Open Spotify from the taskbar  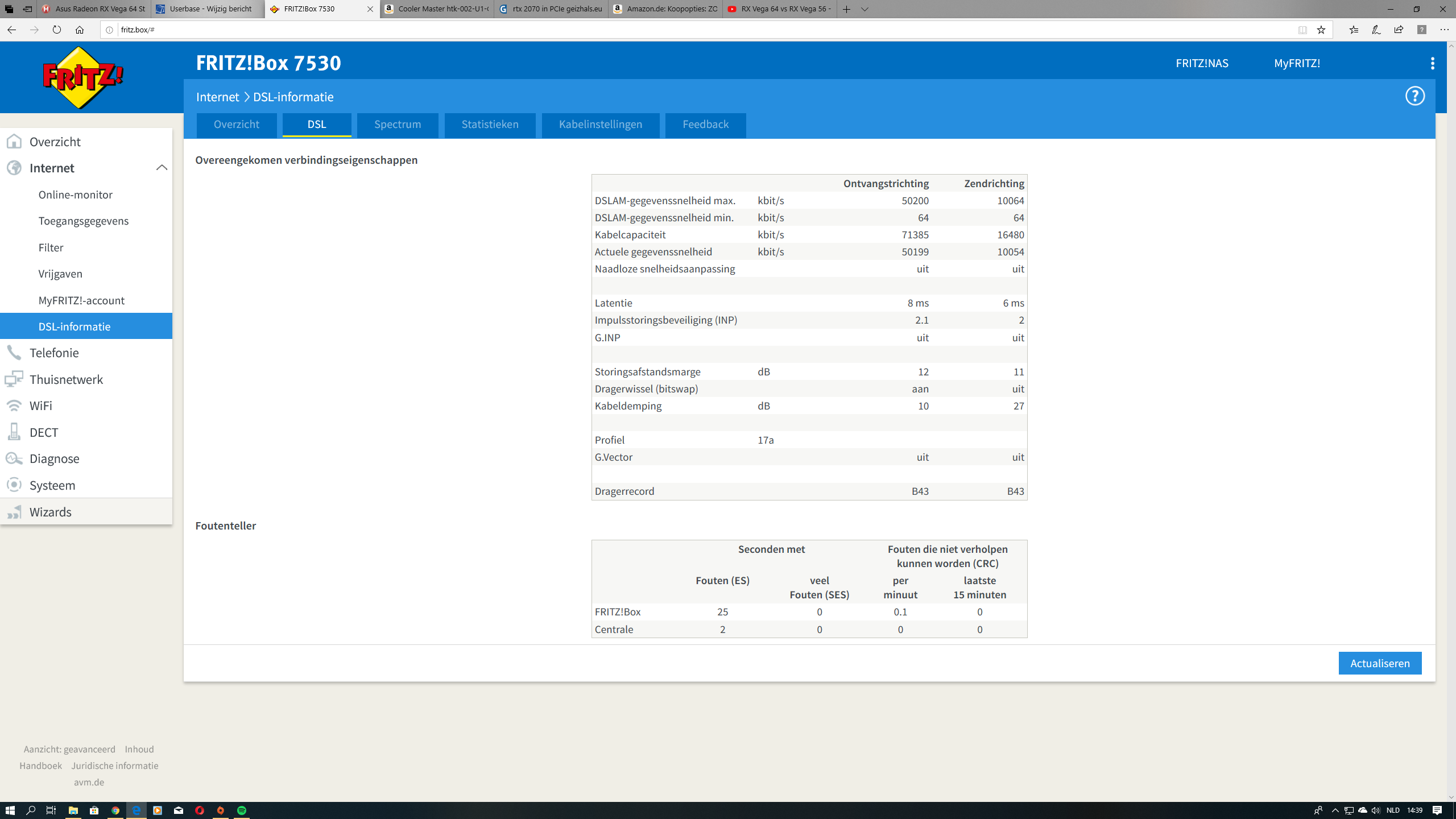click(x=242, y=810)
